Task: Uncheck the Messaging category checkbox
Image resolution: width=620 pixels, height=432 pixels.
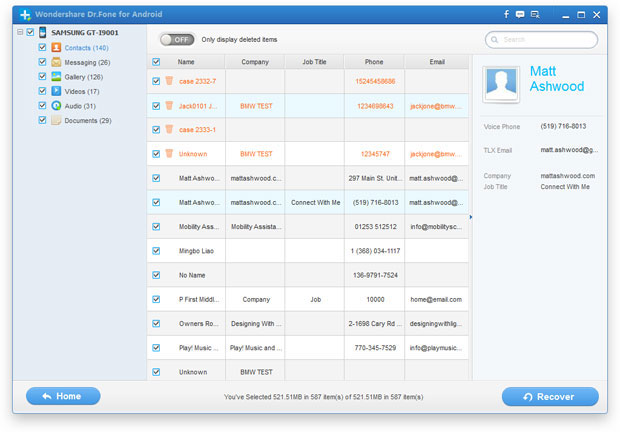Action: point(42,62)
